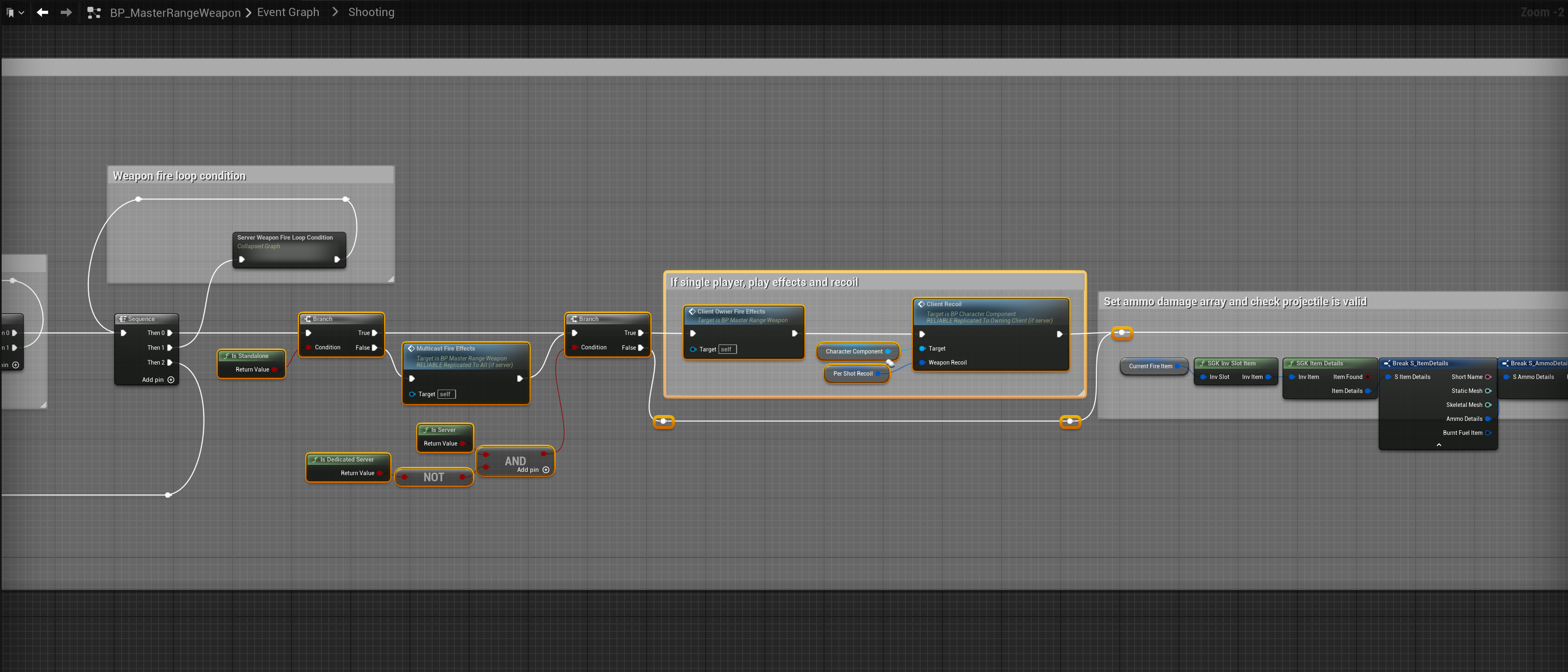Viewport: 1568px width, 672px height.
Task: Collapse the Break S_ItemDetails node pins
Action: tap(1438, 445)
